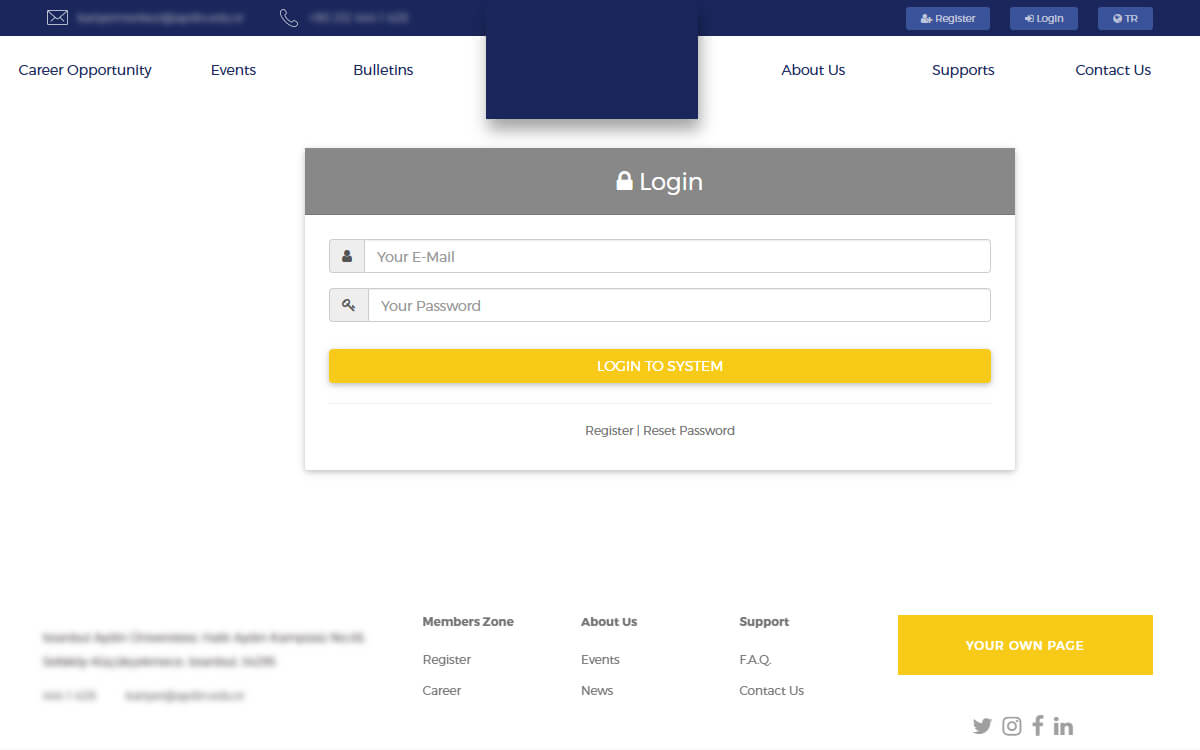Click the key icon beside the password field

click(x=349, y=305)
